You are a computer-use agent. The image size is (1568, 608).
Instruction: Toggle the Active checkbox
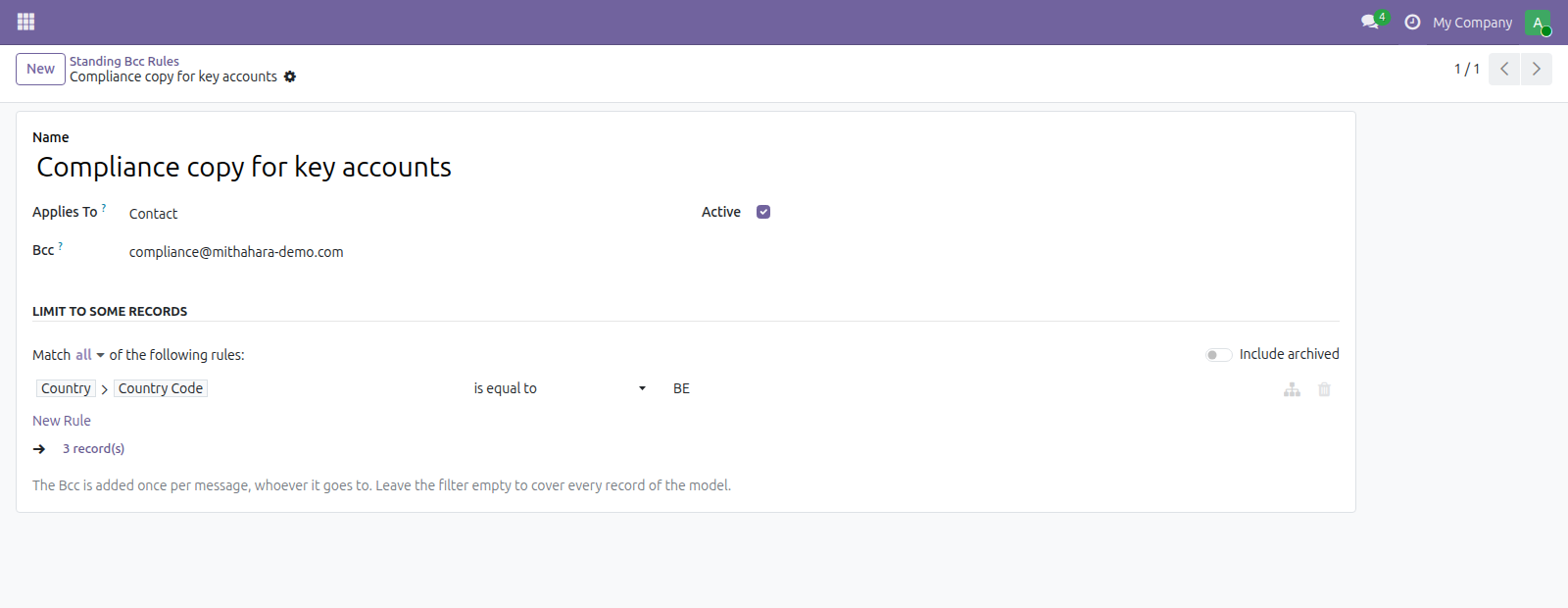tap(763, 212)
